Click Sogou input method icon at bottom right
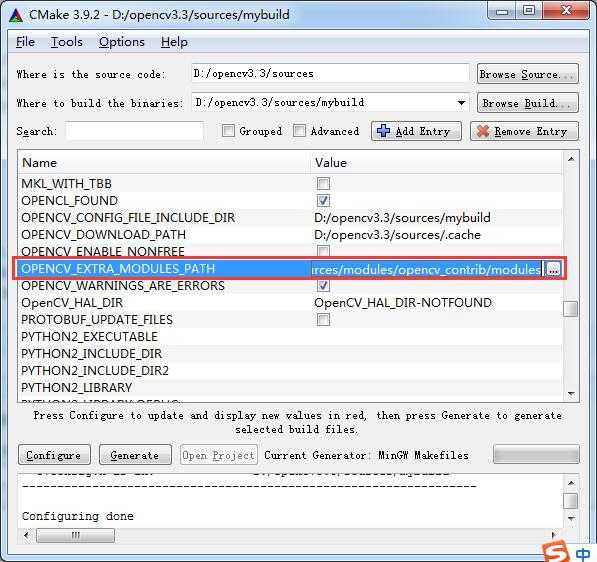597x562 pixels. coord(555,553)
